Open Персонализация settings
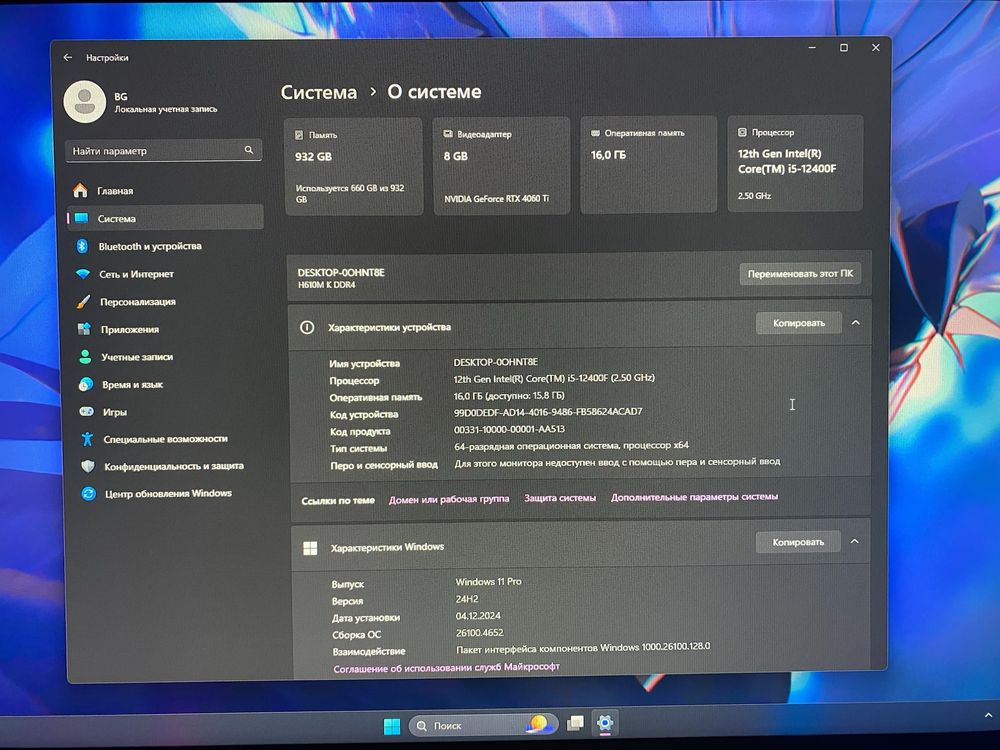This screenshot has height=750, width=1000. [167, 301]
